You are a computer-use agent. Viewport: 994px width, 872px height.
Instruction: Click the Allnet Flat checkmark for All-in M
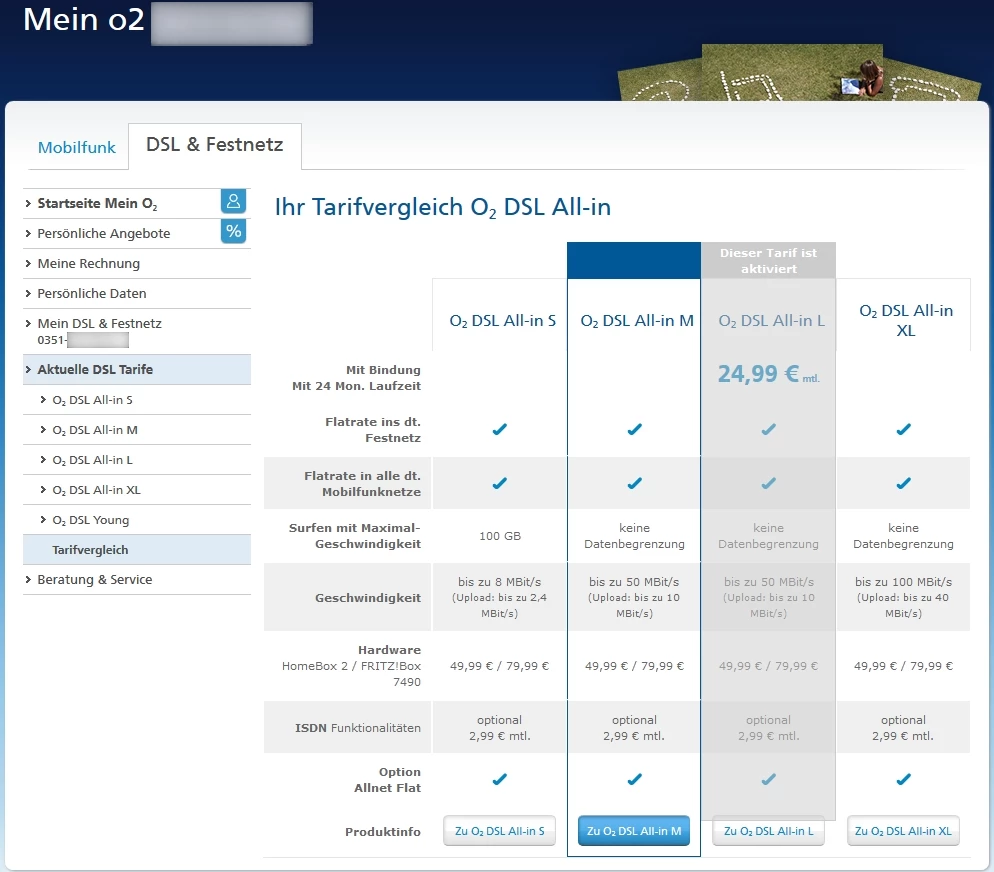click(635, 779)
